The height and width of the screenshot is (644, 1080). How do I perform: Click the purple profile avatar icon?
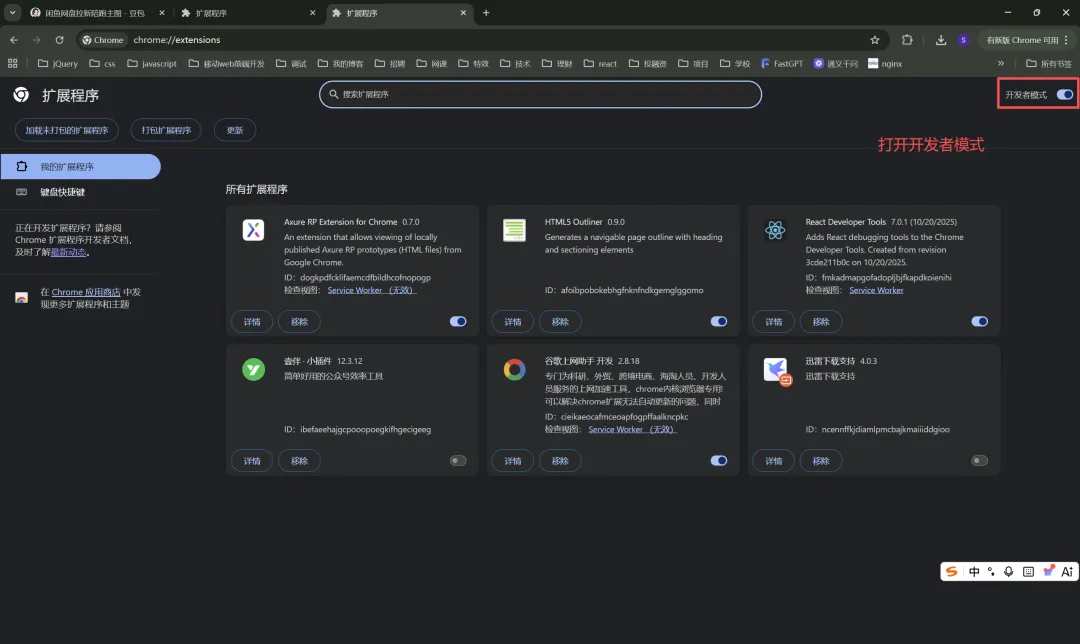tap(964, 40)
